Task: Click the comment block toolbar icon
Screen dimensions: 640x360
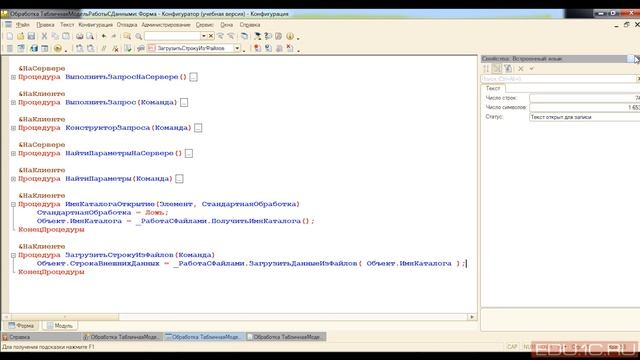Action: 104,49
